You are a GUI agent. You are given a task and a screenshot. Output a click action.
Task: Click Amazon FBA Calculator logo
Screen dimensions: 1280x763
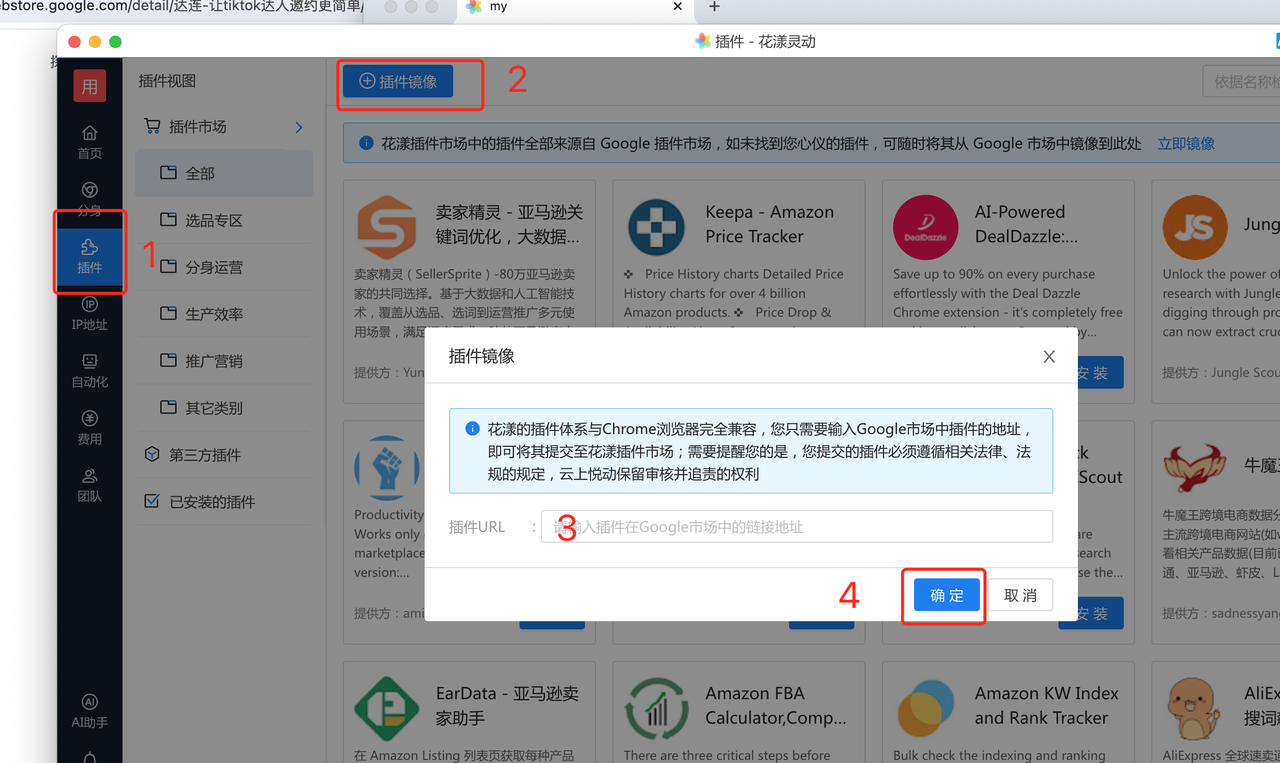point(656,708)
